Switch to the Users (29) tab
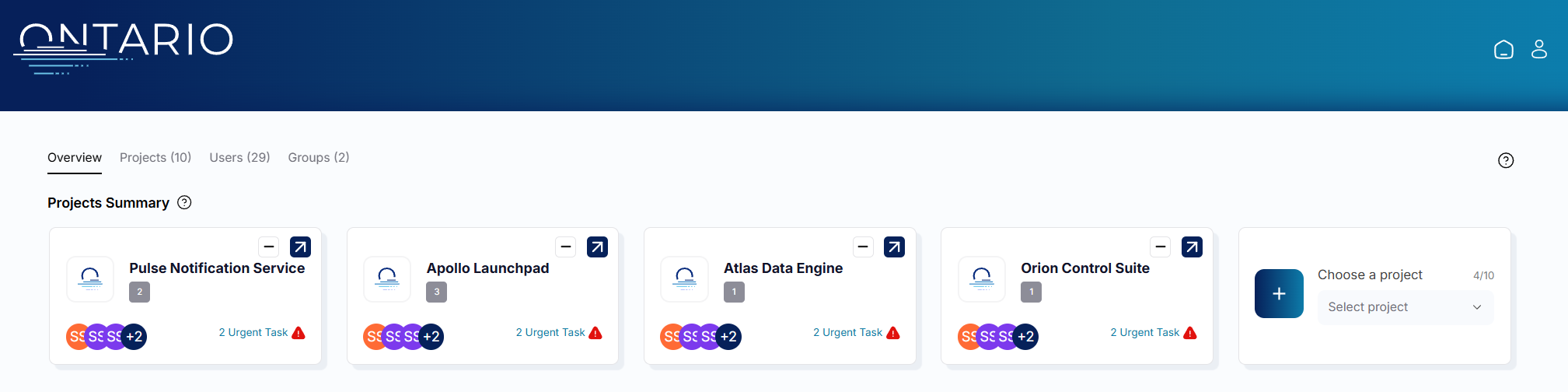This screenshot has height=392, width=1568. [x=239, y=157]
